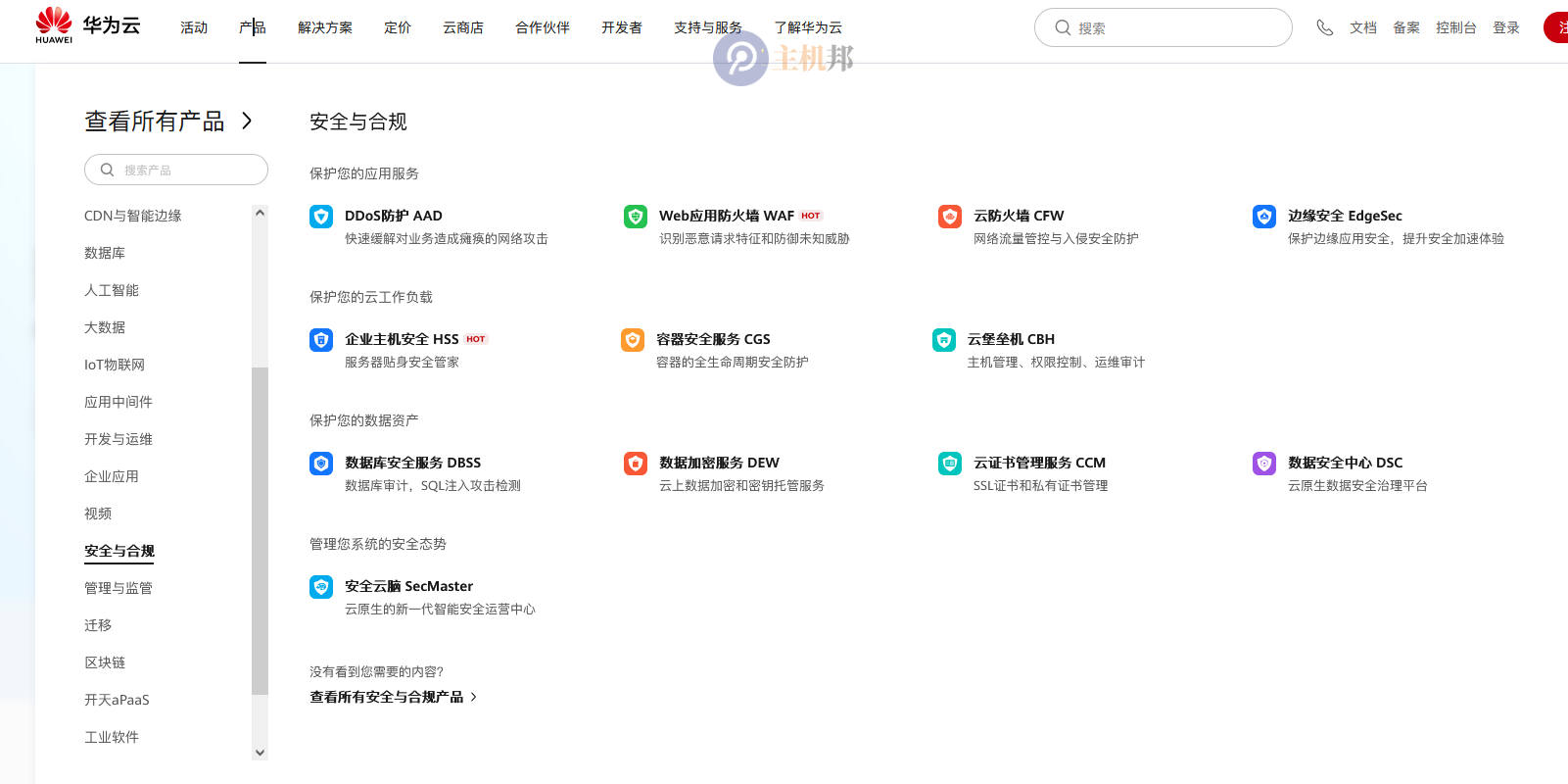Select 开发与运维 category
The height and width of the screenshot is (784, 1568).
pyautogui.click(x=119, y=439)
